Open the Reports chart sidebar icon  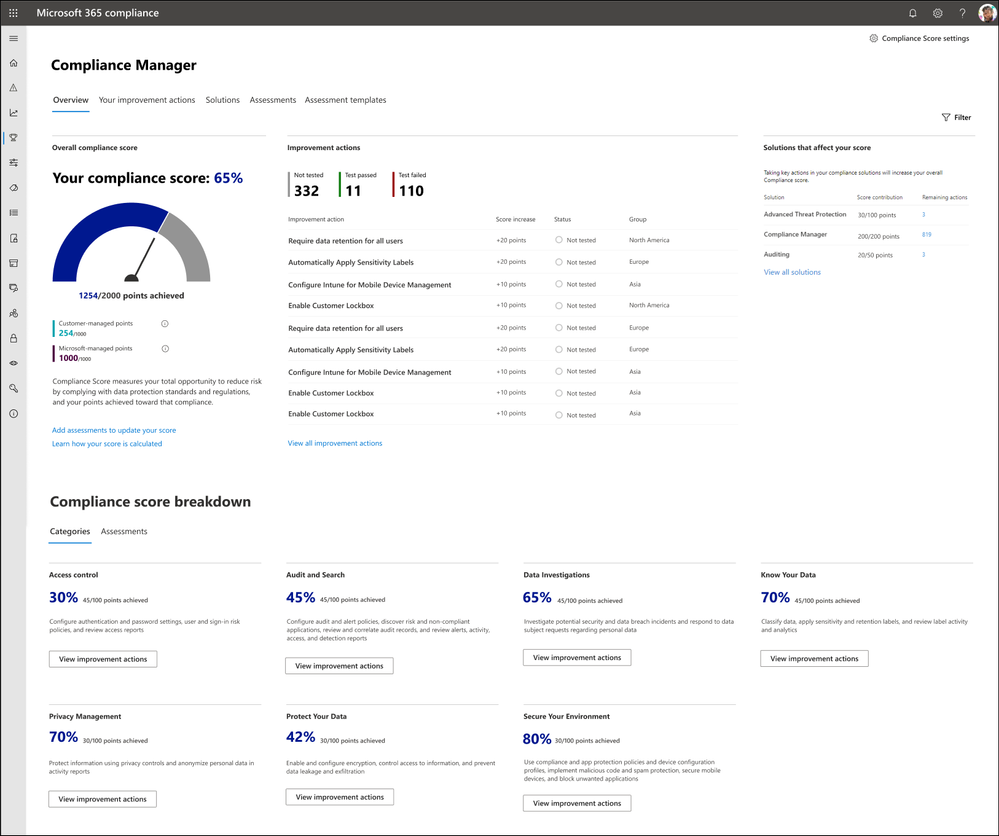pyautogui.click(x=13, y=113)
